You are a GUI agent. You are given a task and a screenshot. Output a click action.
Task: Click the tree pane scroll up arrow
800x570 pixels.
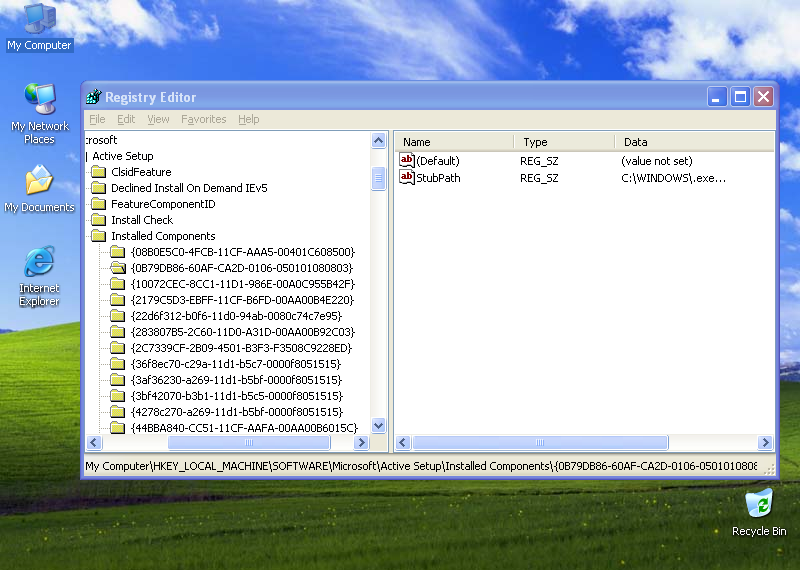point(379,140)
